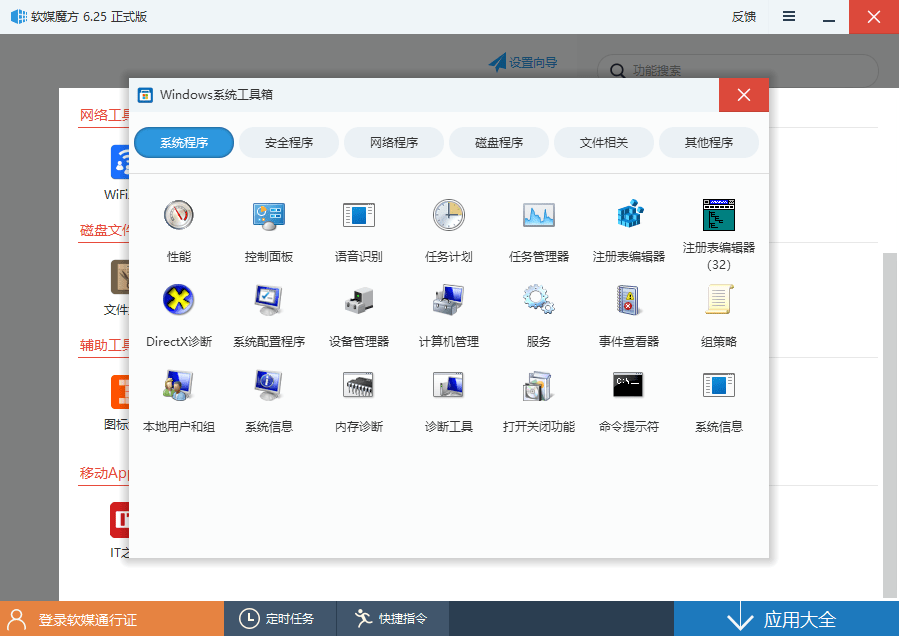The height and width of the screenshot is (636, 899).
Task: Open 组策略 group policy editor
Action: [718, 316]
